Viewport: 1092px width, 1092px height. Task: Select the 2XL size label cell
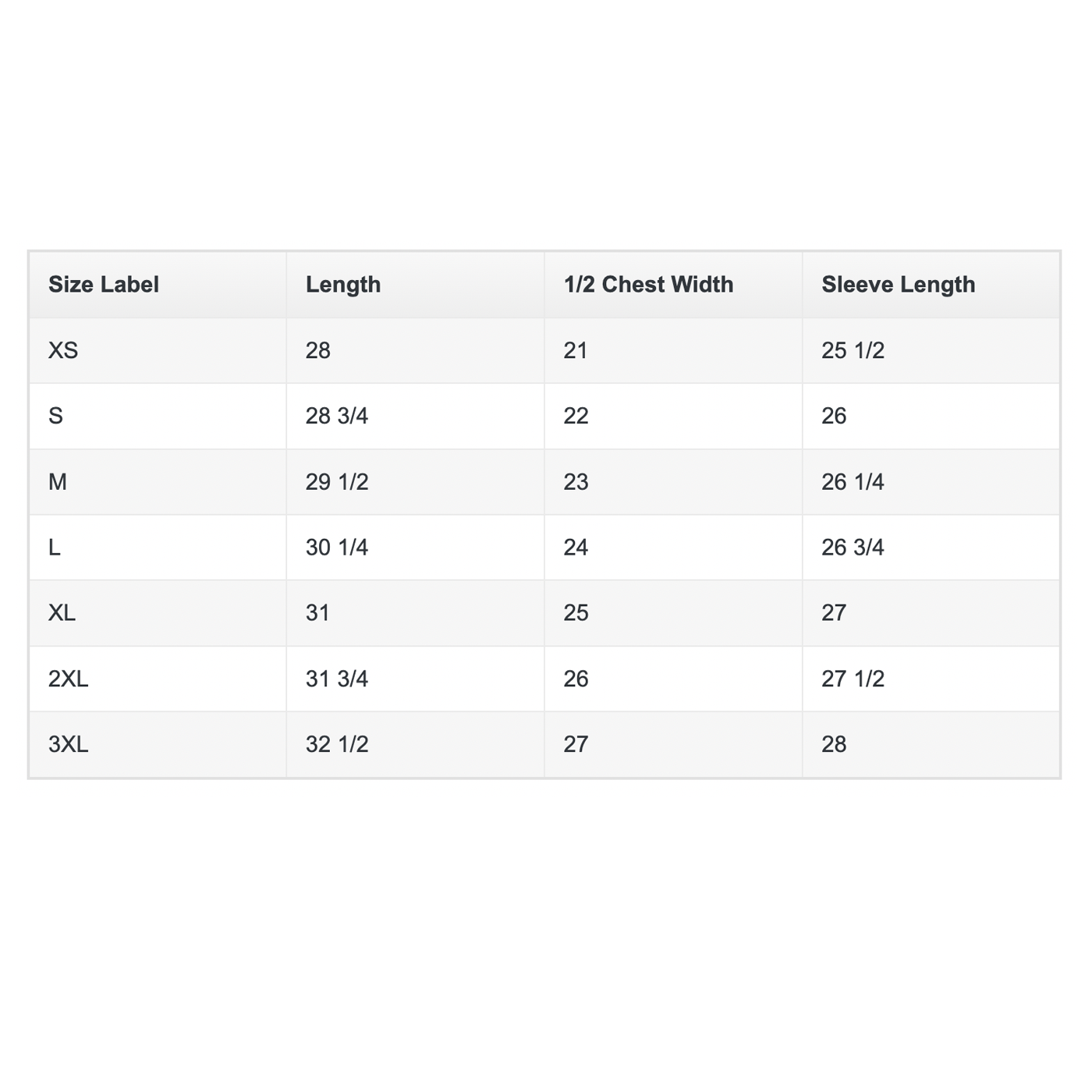click(69, 679)
